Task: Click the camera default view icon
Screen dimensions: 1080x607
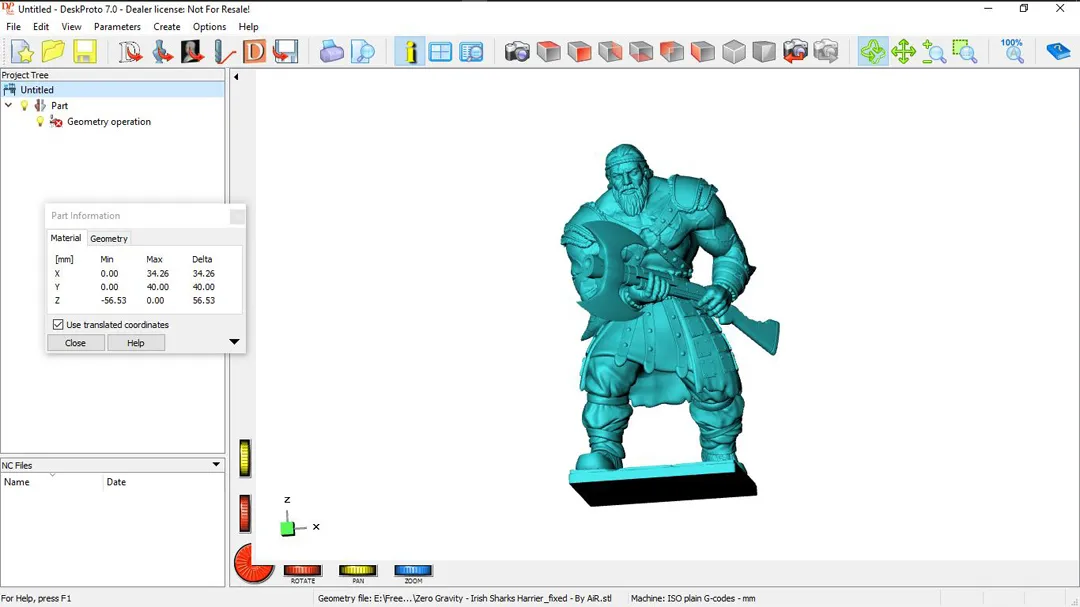Action: tap(517, 52)
